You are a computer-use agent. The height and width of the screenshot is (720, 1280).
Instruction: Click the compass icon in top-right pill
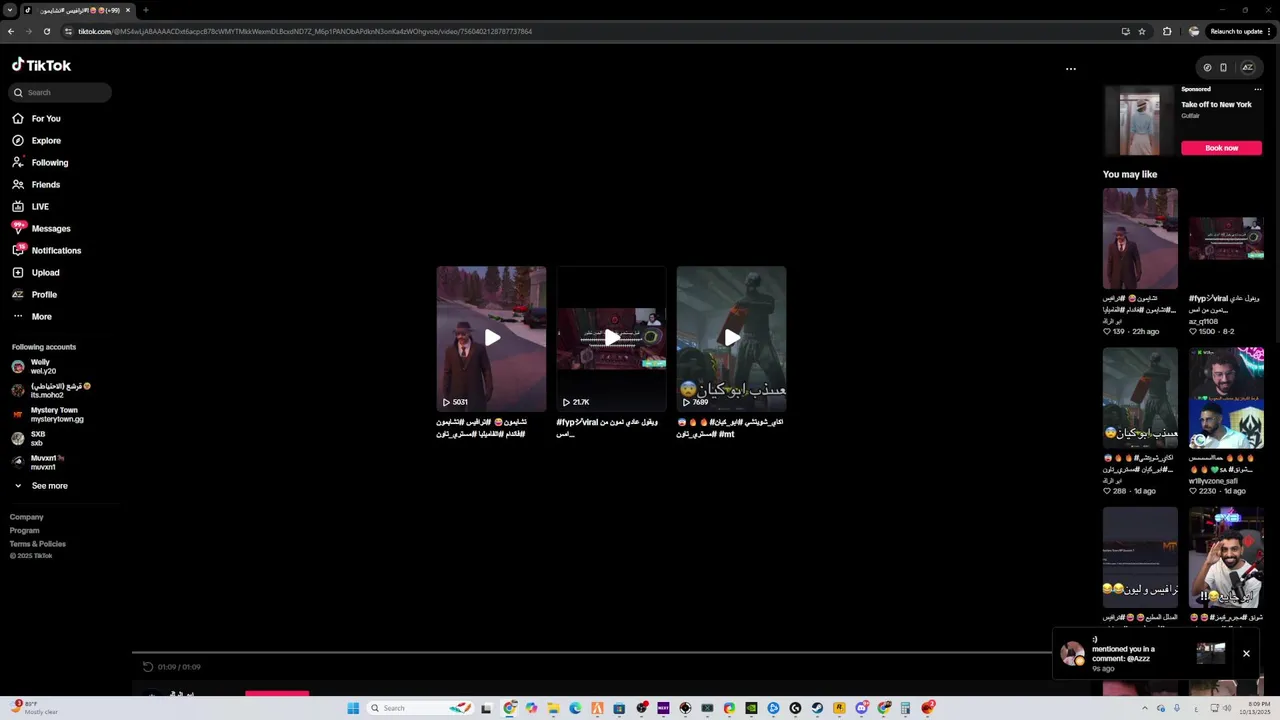click(x=1207, y=68)
